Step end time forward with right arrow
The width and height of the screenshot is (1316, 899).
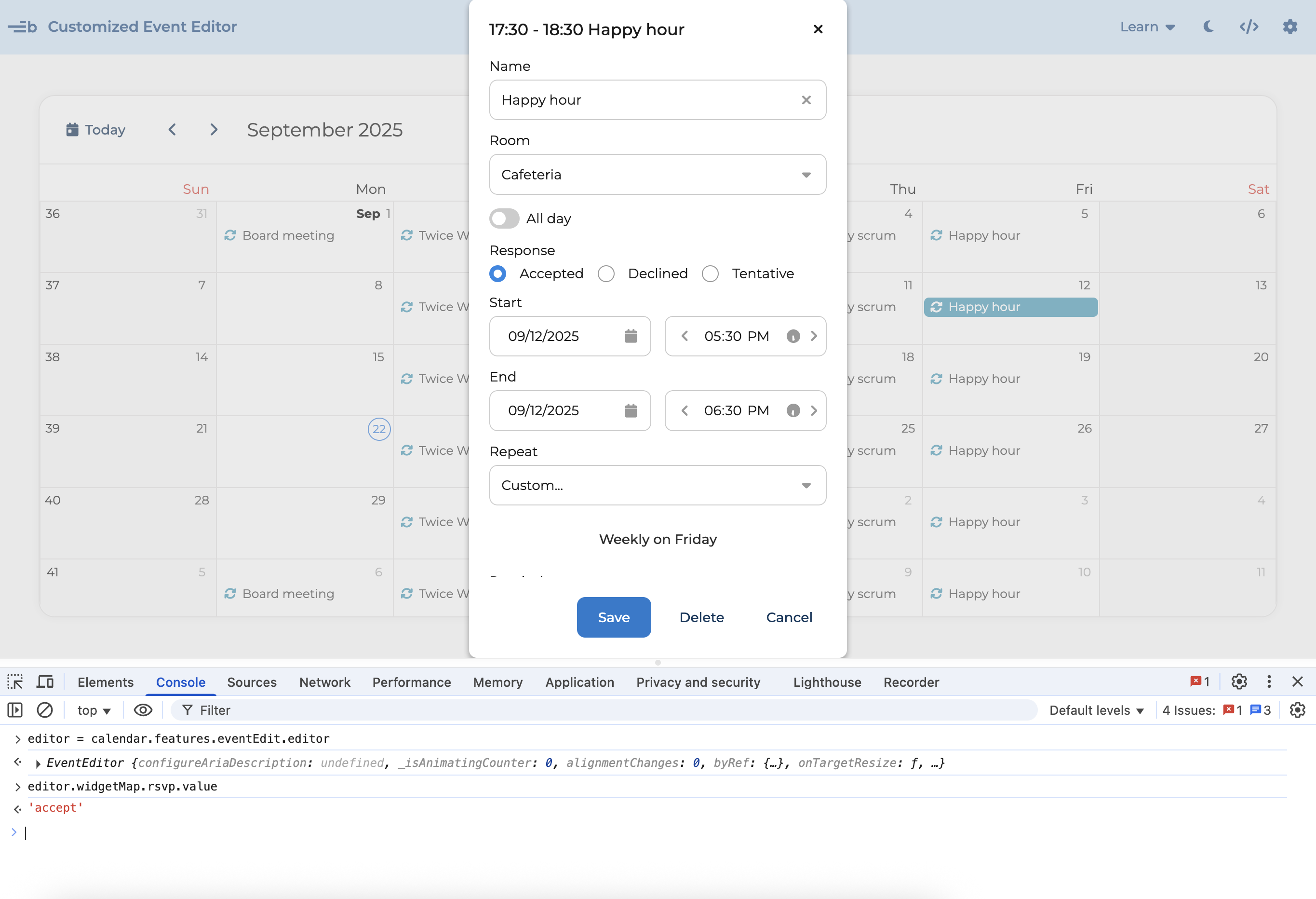814,410
